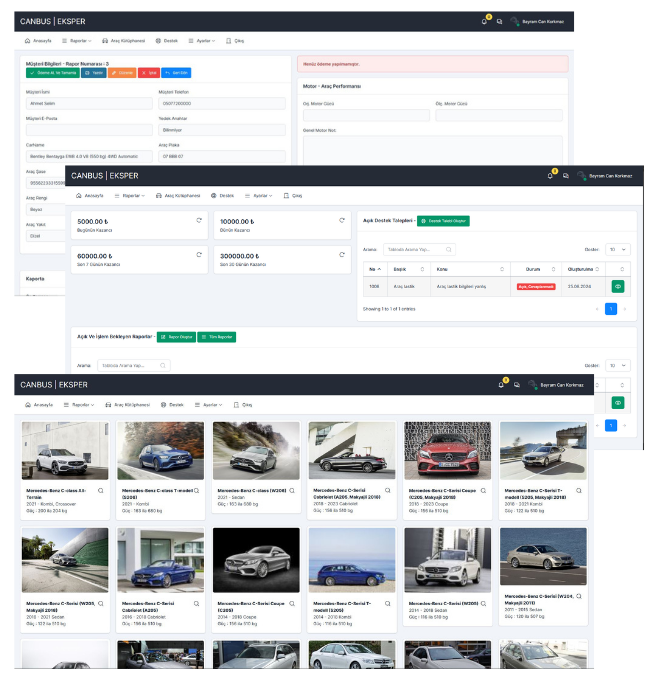Open chat messages icon in the dashboard window

pyautogui.click(x=565, y=176)
